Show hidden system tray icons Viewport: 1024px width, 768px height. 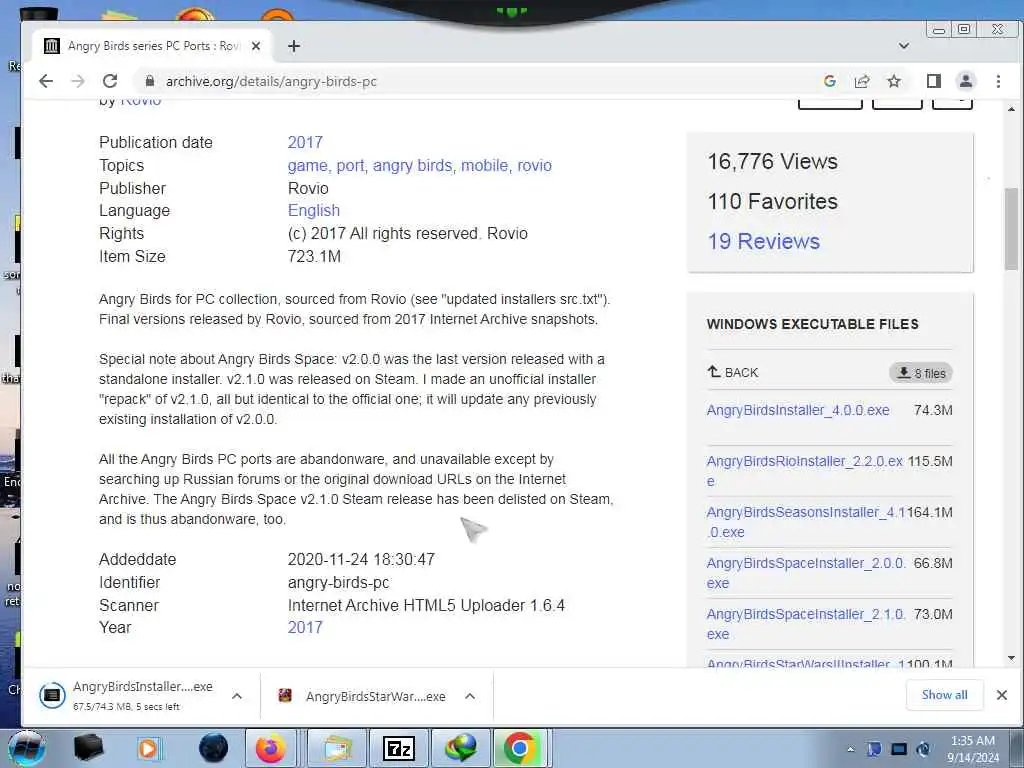point(850,749)
